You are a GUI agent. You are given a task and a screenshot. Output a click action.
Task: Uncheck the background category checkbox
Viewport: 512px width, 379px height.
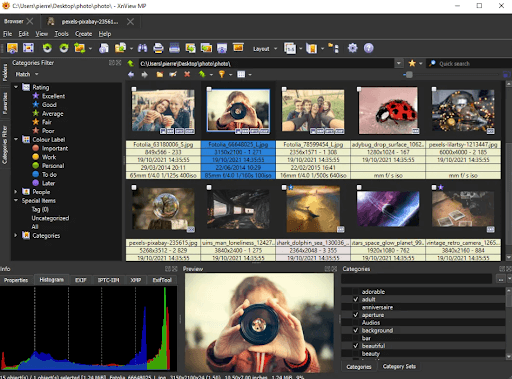(x=356, y=330)
